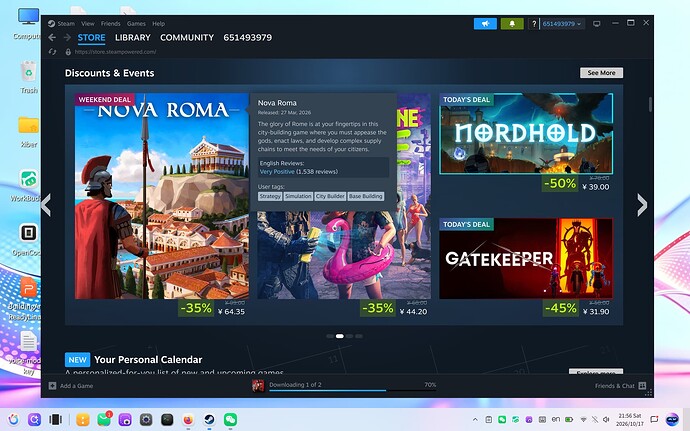
Task: Open the Games menu
Action: tap(136, 24)
